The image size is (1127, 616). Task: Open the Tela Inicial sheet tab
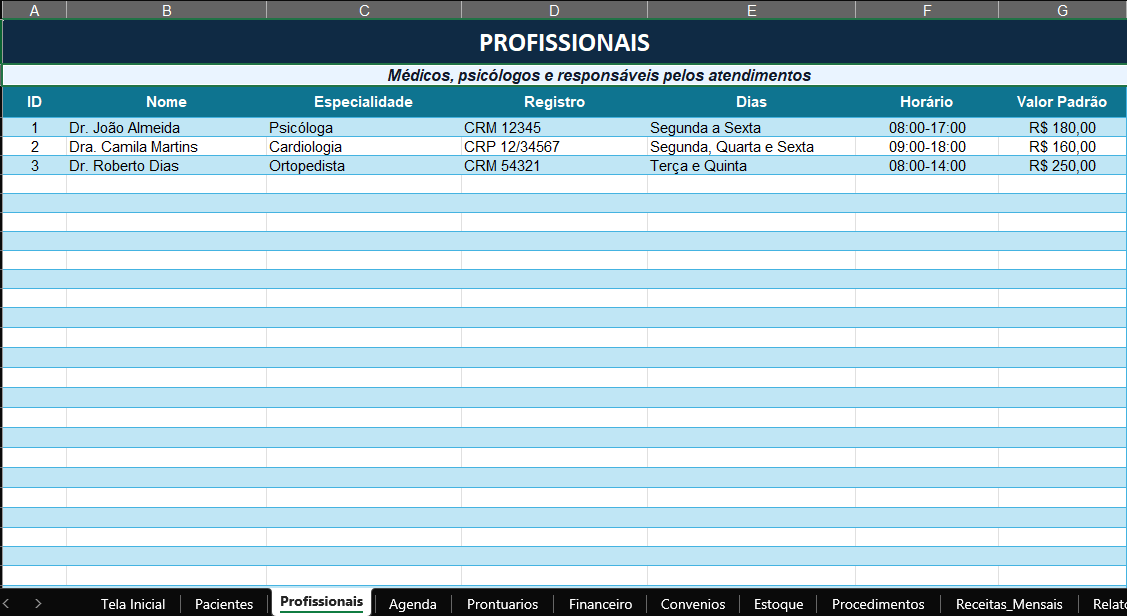pyautogui.click(x=133, y=604)
